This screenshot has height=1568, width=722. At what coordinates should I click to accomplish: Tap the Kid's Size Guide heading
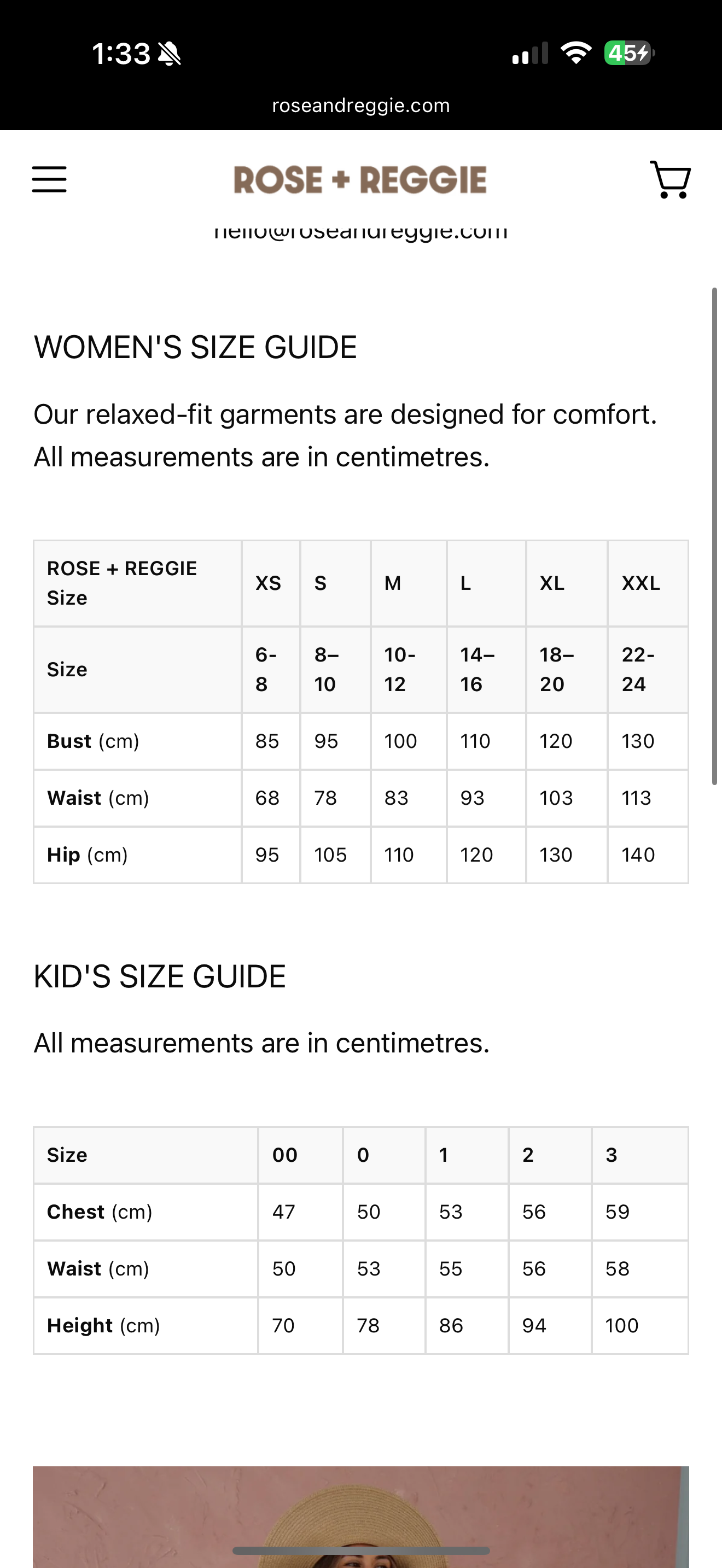pyautogui.click(x=160, y=977)
